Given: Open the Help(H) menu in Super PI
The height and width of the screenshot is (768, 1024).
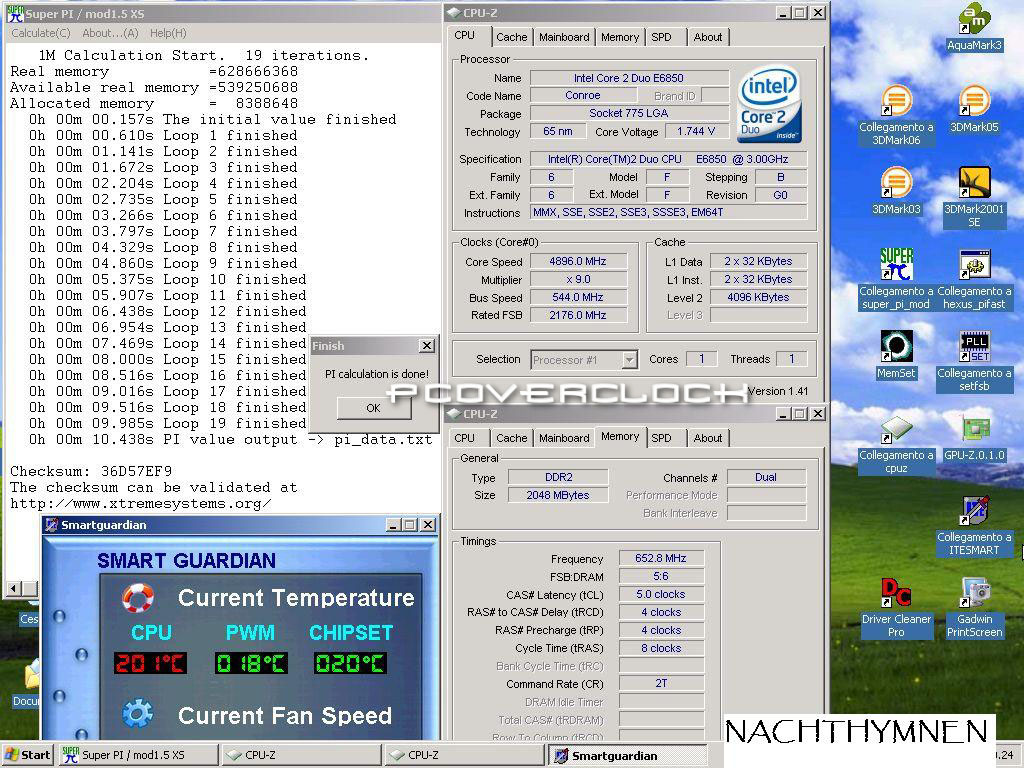Looking at the screenshot, I should tap(168, 33).
